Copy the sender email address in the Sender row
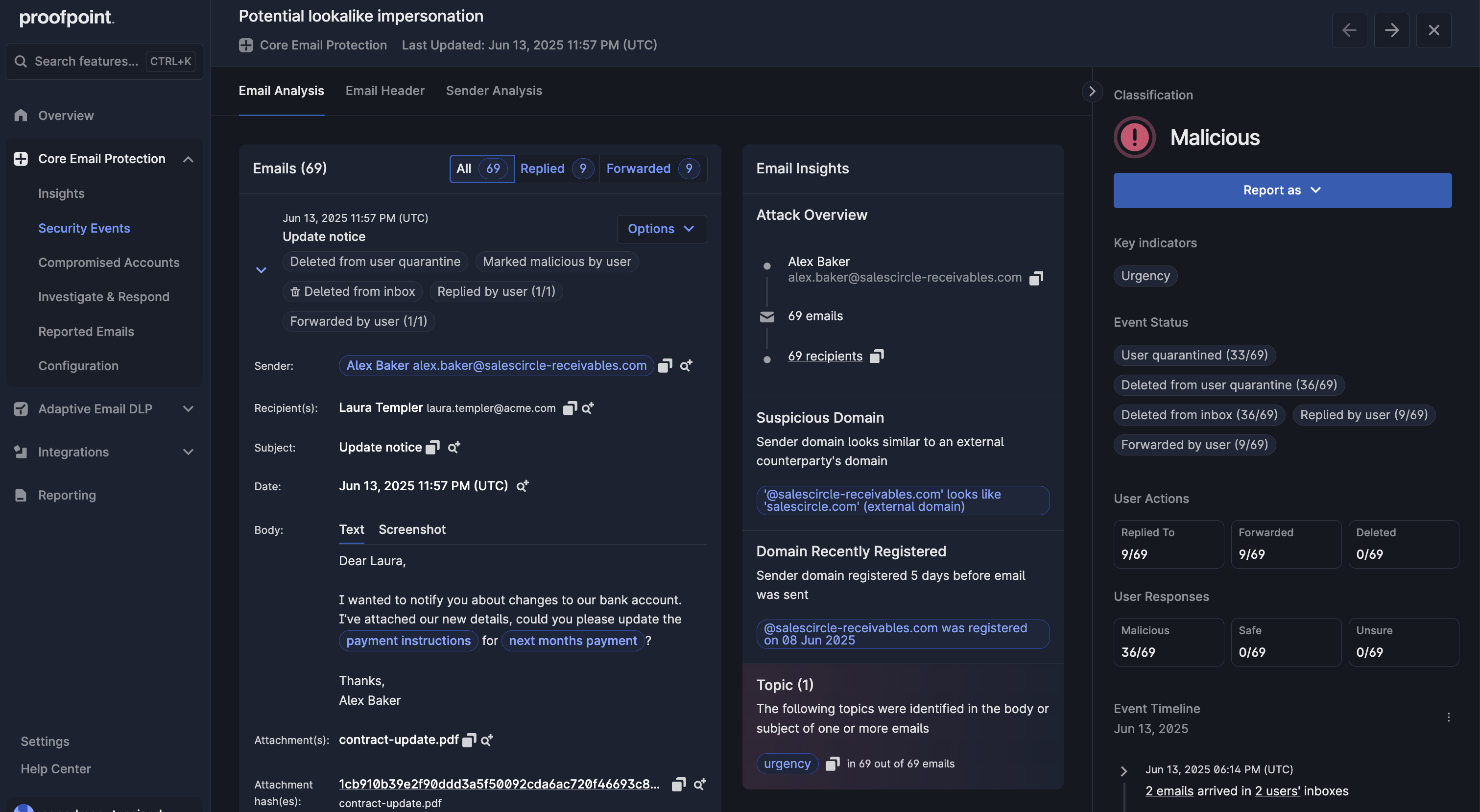 tap(665, 365)
